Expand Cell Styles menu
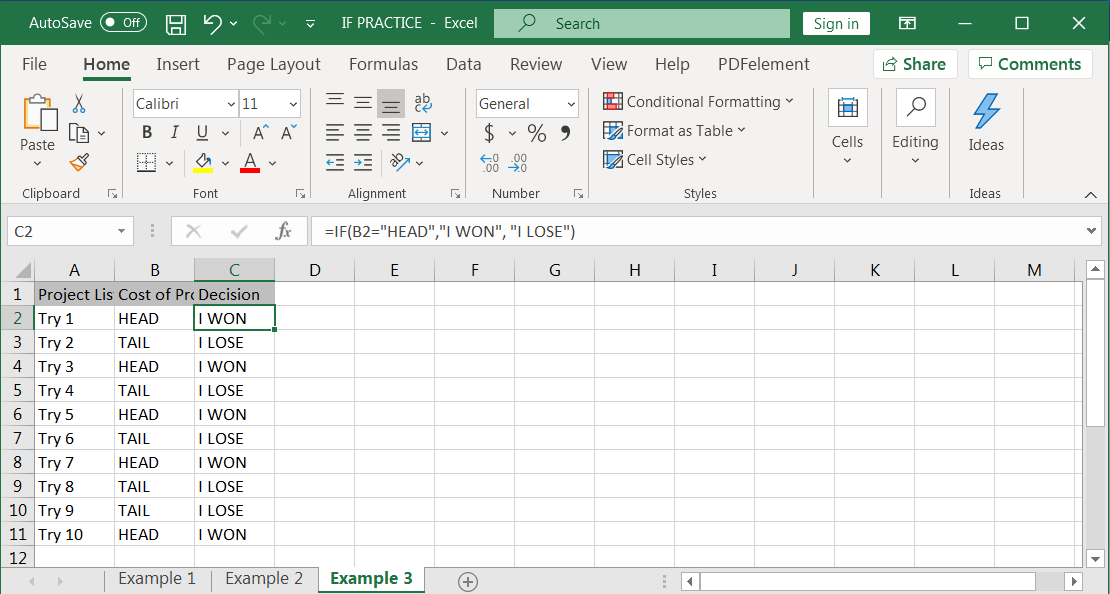The height and width of the screenshot is (594, 1110). [x=655, y=160]
